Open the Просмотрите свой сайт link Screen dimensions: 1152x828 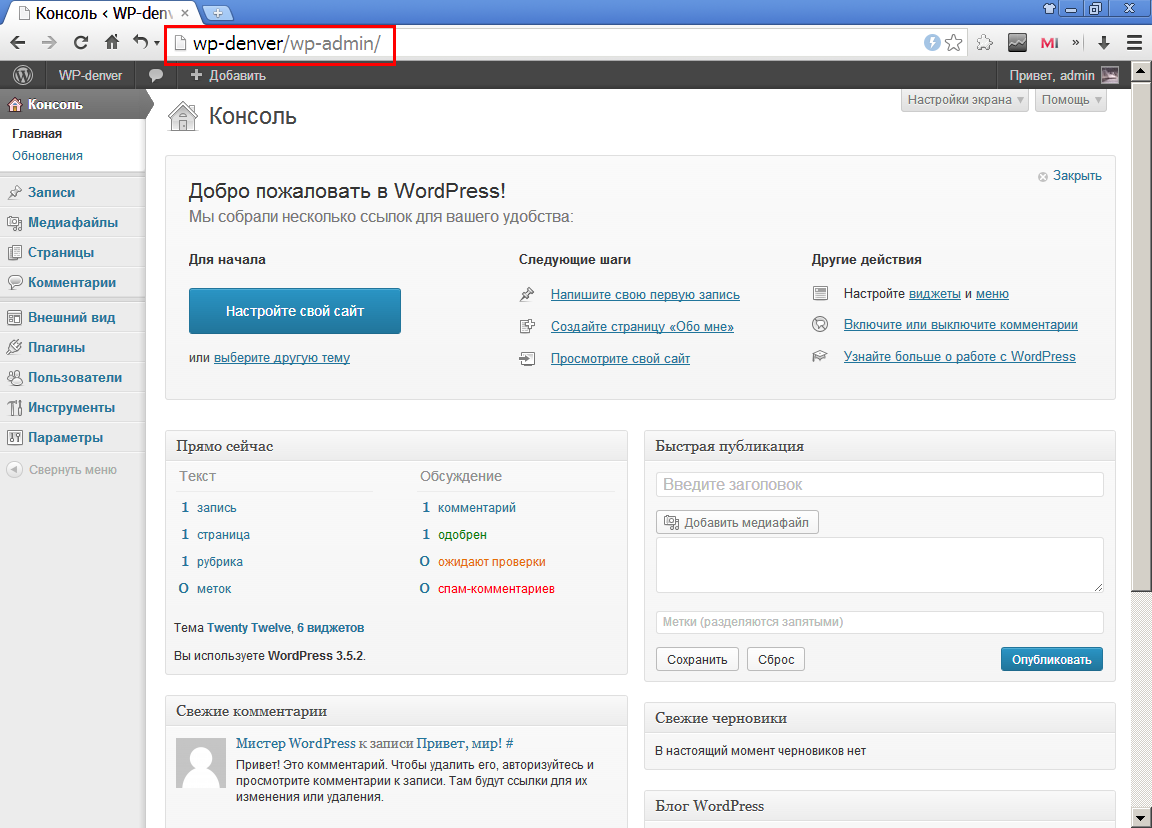click(620, 359)
